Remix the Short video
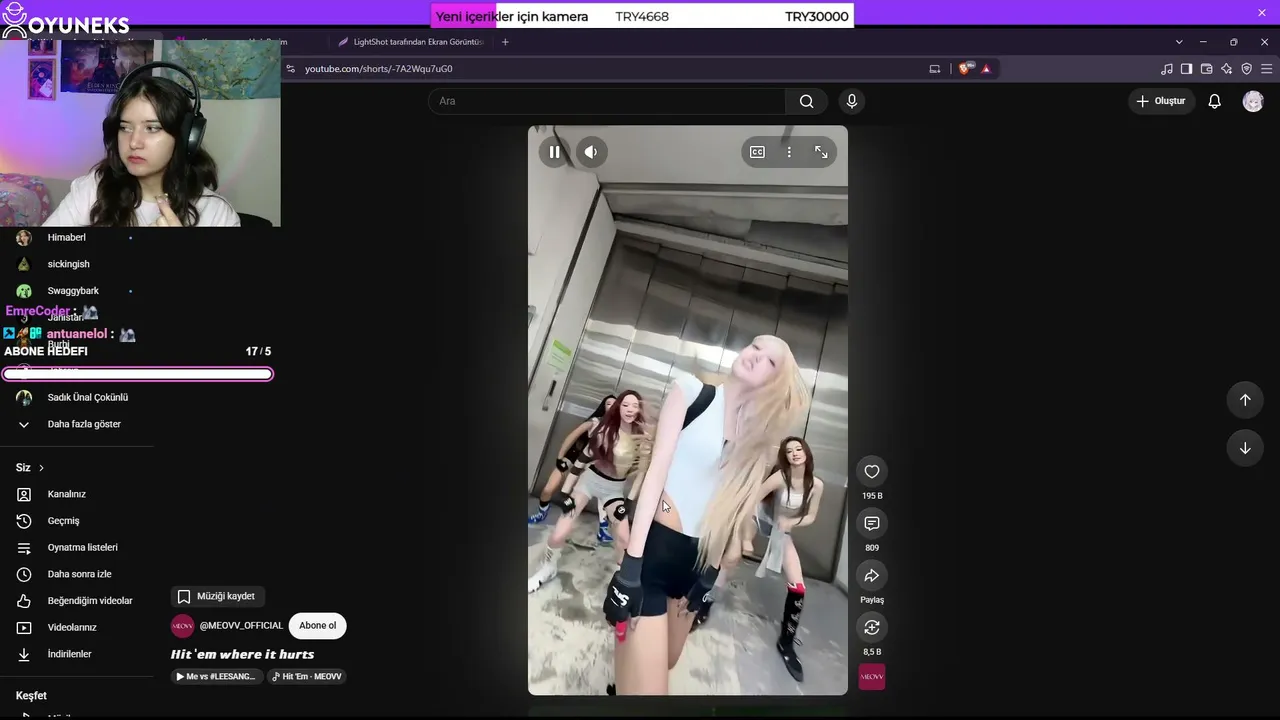Image resolution: width=1280 pixels, height=720 pixels. tap(872, 628)
